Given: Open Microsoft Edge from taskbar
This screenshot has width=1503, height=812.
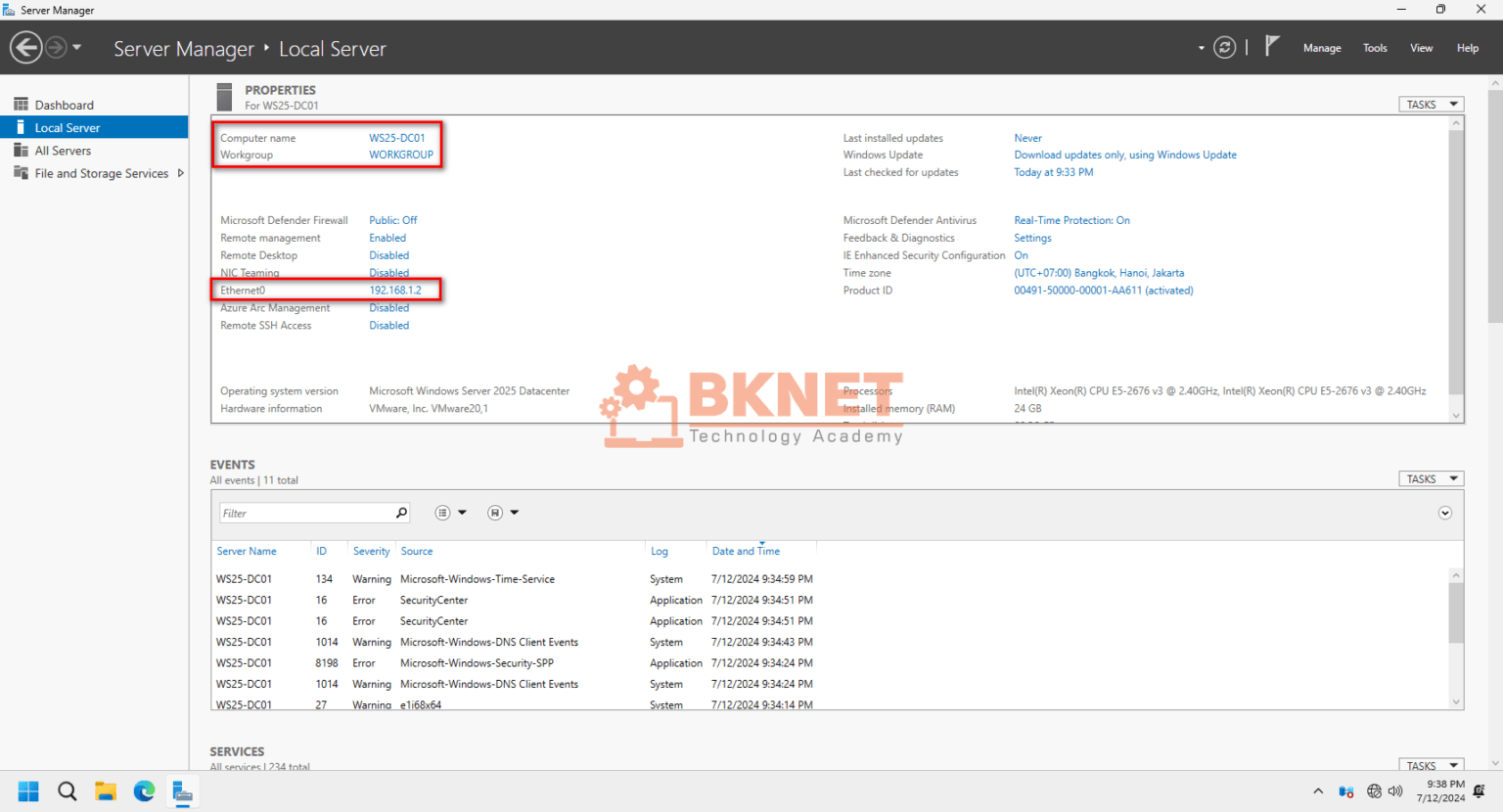Looking at the screenshot, I should 144,791.
